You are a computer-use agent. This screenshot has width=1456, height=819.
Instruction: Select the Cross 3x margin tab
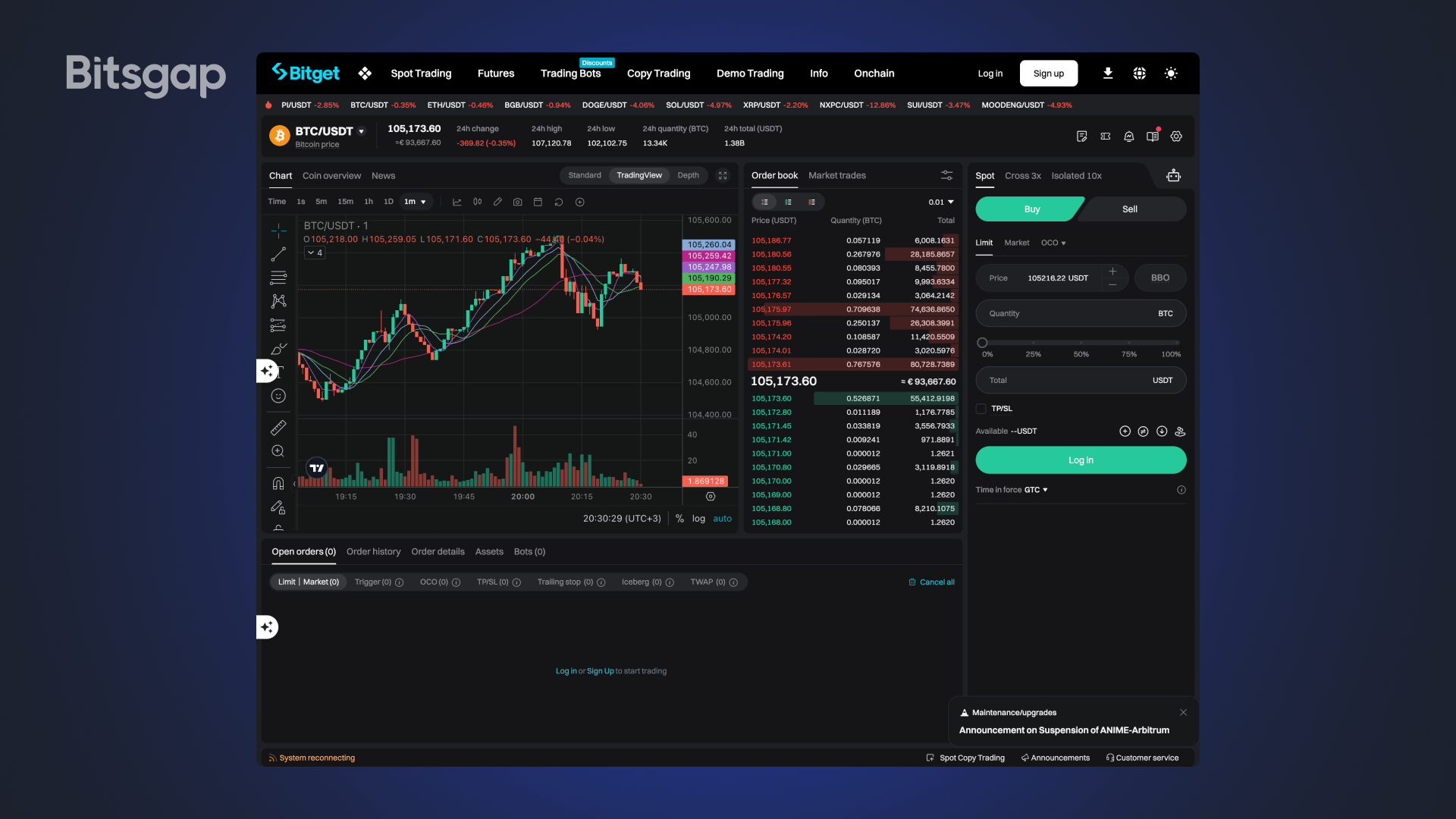coord(1023,175)
